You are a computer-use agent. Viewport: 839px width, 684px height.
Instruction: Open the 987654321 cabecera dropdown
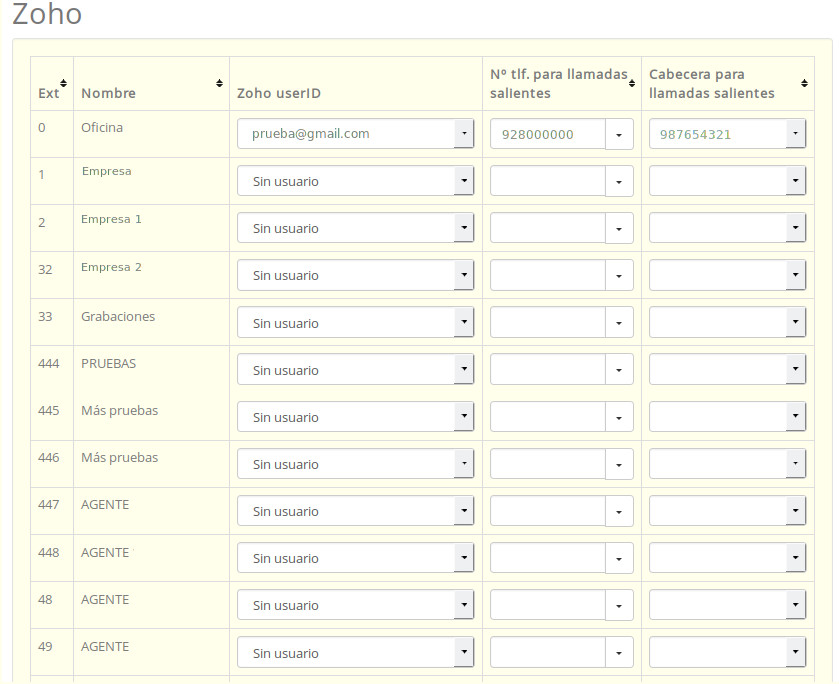click(795, 132)
